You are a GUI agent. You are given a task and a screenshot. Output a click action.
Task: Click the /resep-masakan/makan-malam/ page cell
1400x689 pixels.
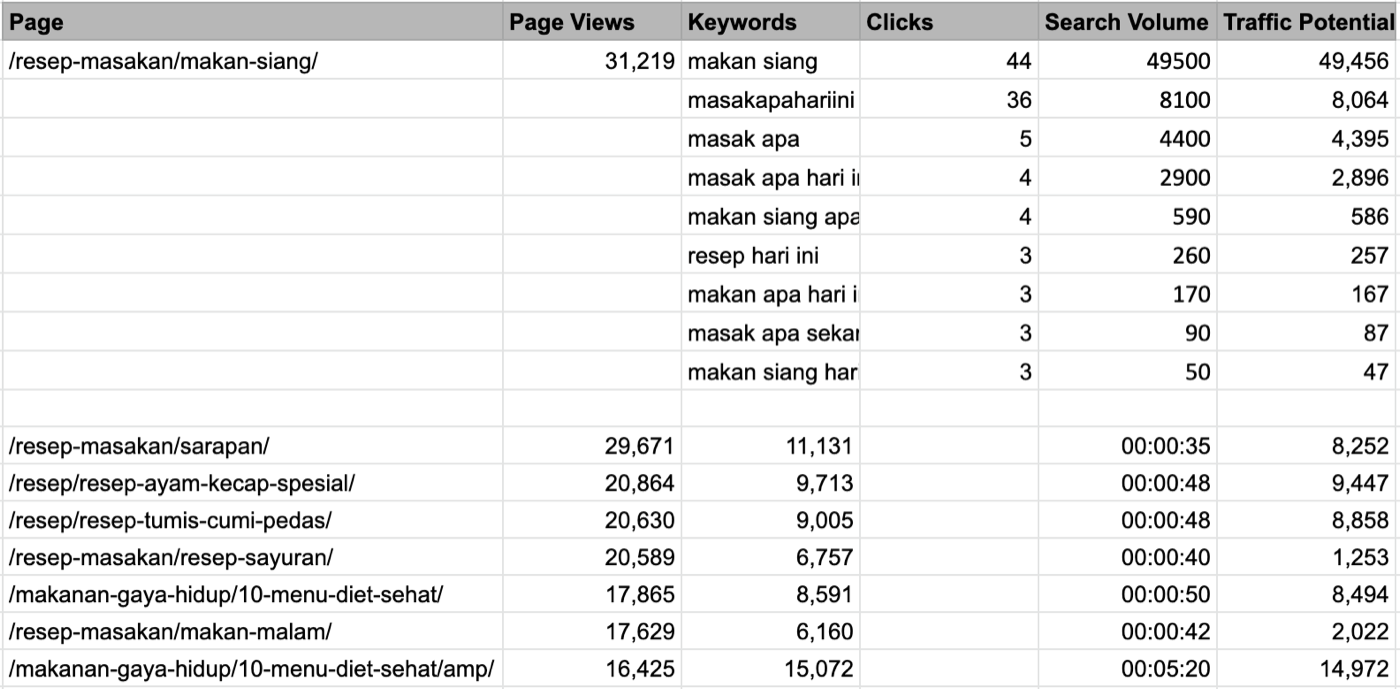252,631
